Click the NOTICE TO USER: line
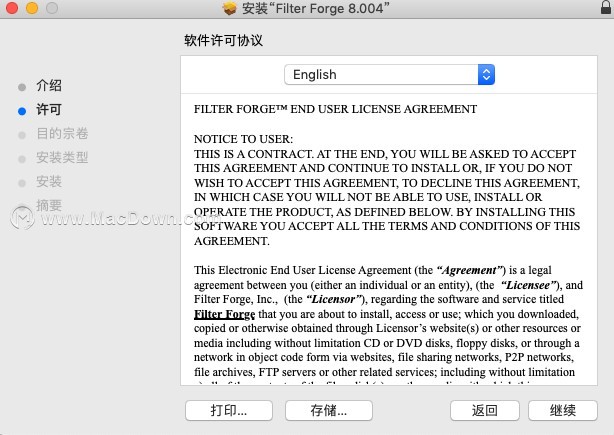The width and height of the screenshot is (614, 435). pyautogui.click(x=244, y=139)
